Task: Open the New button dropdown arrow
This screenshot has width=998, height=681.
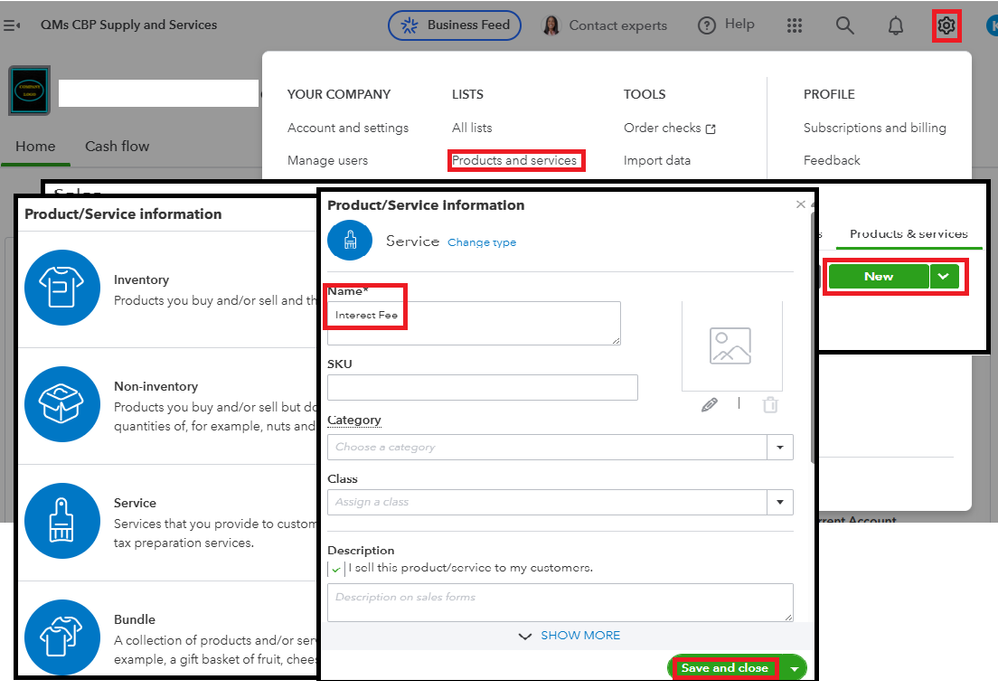Action: point(944,277)
